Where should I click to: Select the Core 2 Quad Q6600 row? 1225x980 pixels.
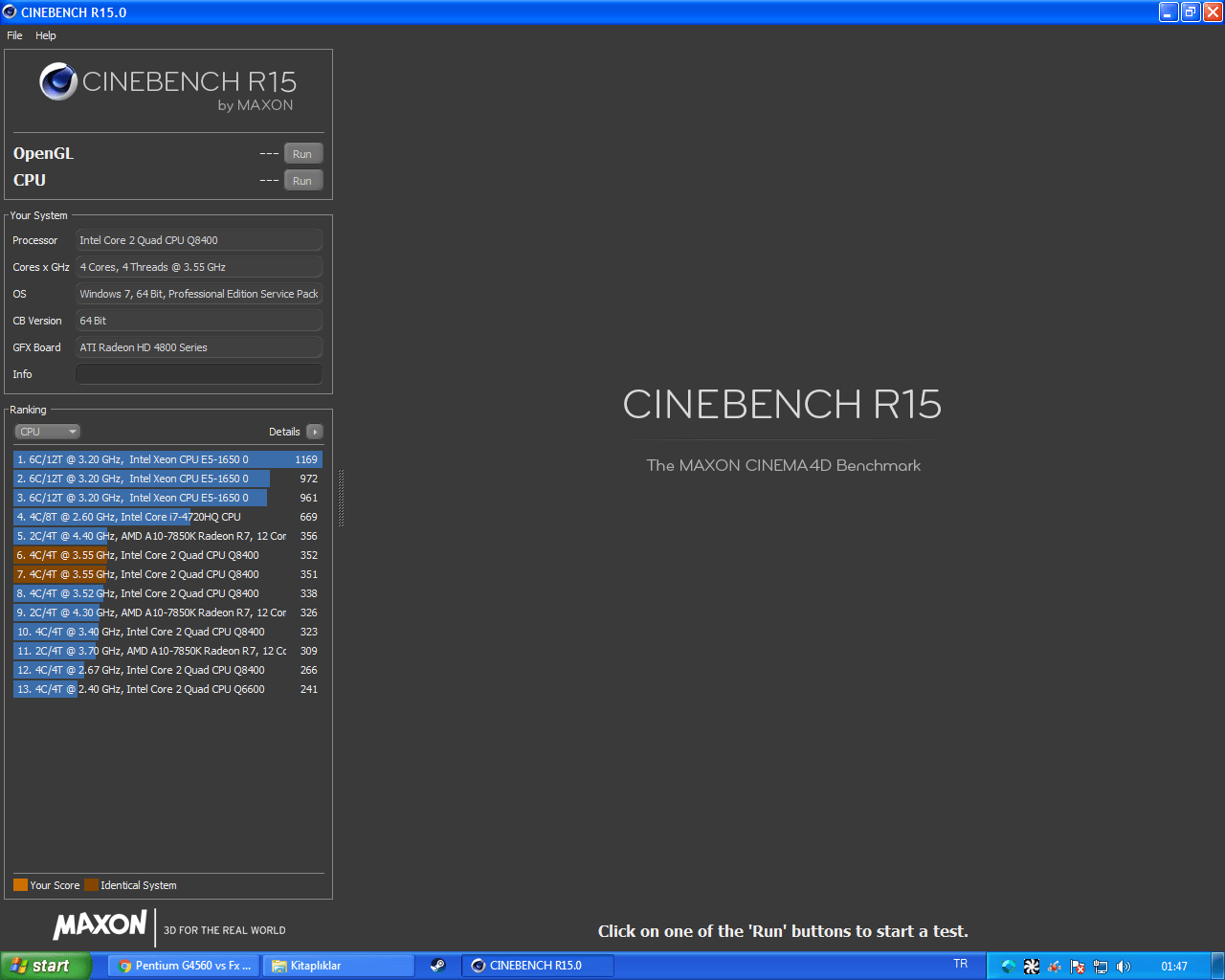point(167,689)
